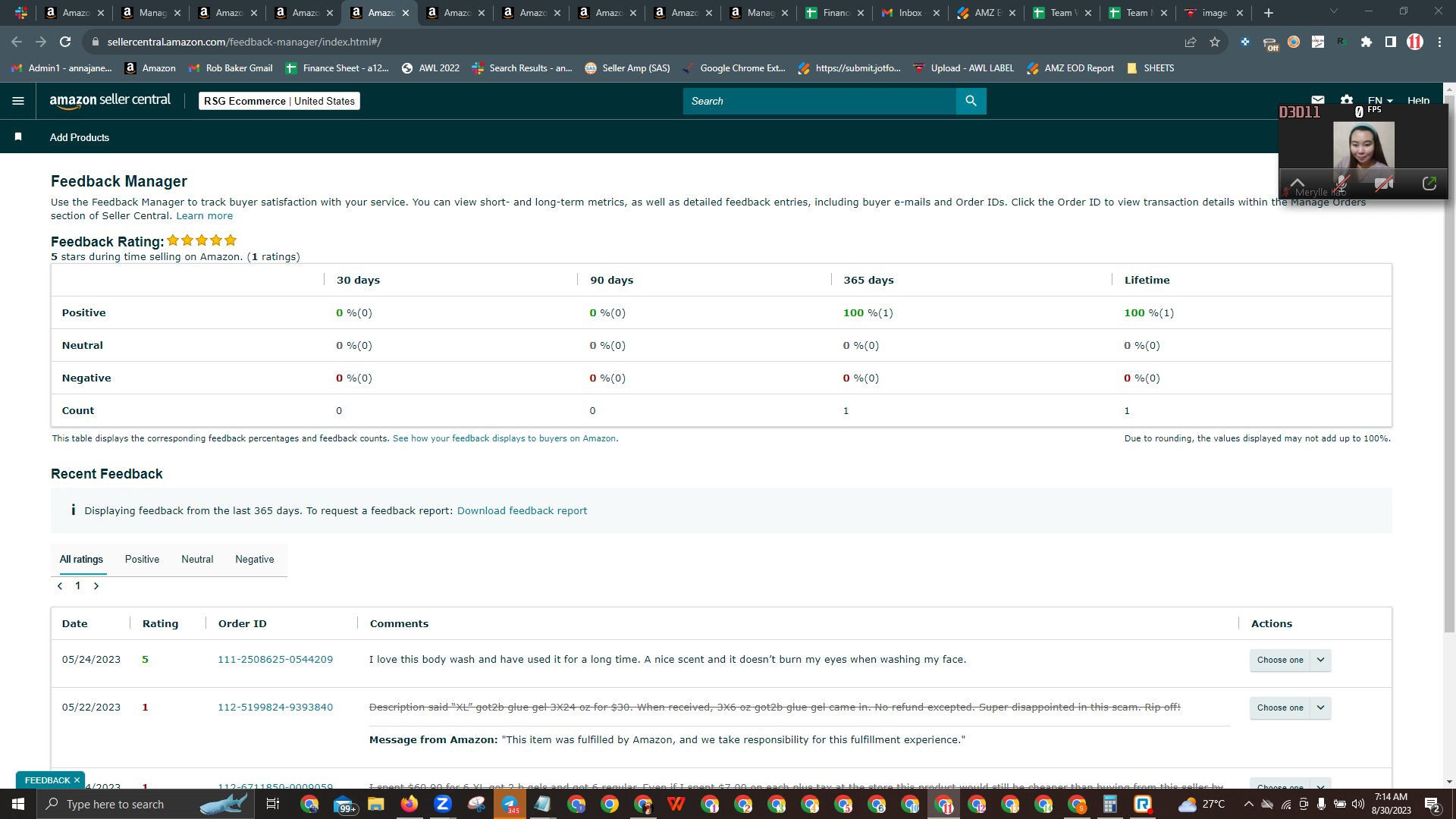
Task: Open order 111-2508625-0544209 link
Action: [275, 660]
